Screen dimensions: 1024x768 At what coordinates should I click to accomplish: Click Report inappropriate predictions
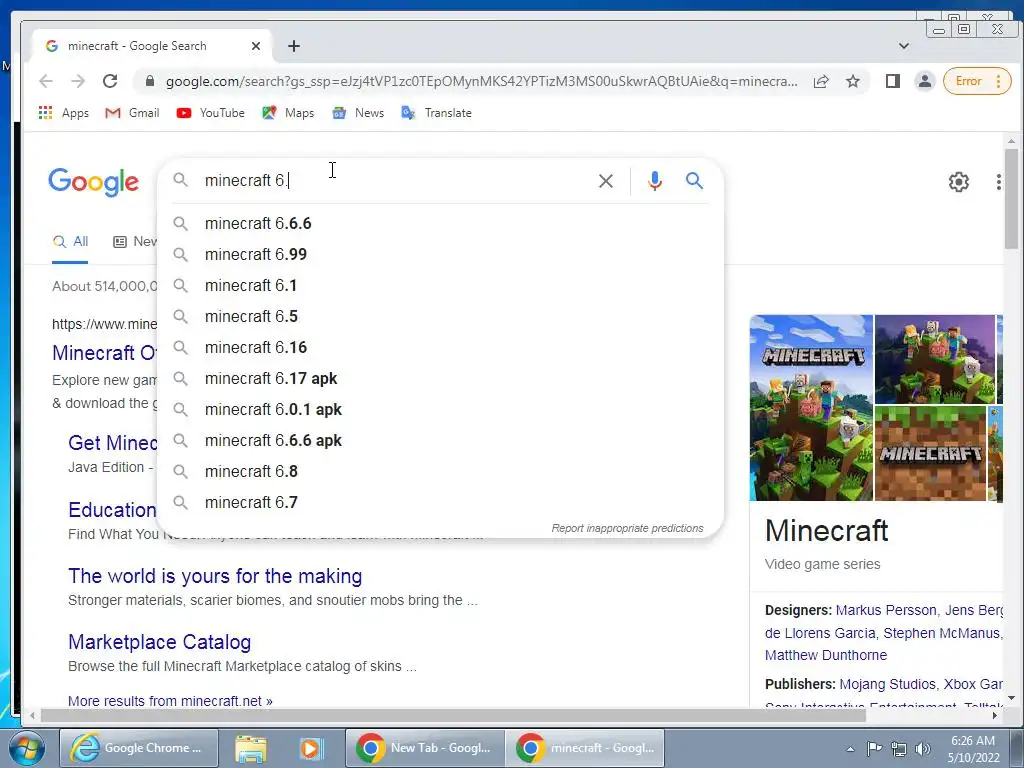coord(627,528)
